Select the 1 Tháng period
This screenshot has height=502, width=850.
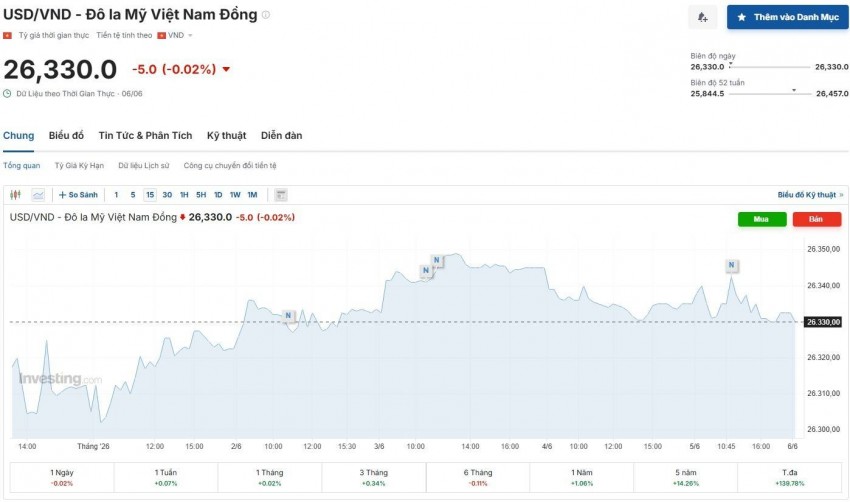pos(269,477)
